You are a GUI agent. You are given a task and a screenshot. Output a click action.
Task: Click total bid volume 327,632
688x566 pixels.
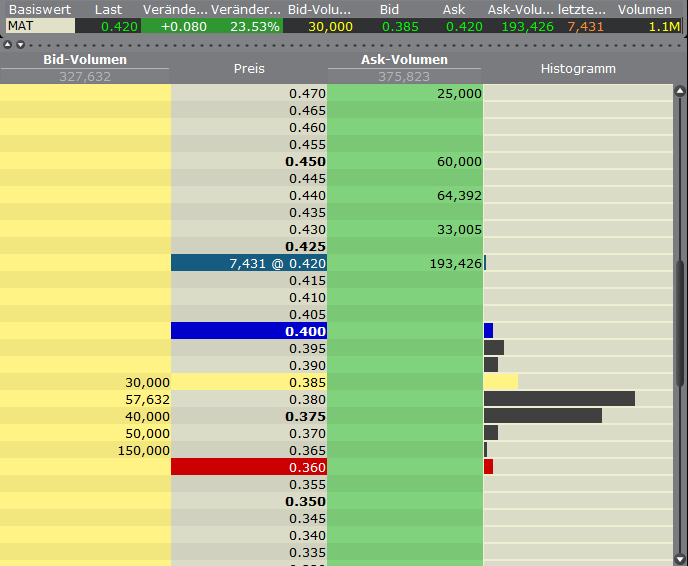click(85, 77)
